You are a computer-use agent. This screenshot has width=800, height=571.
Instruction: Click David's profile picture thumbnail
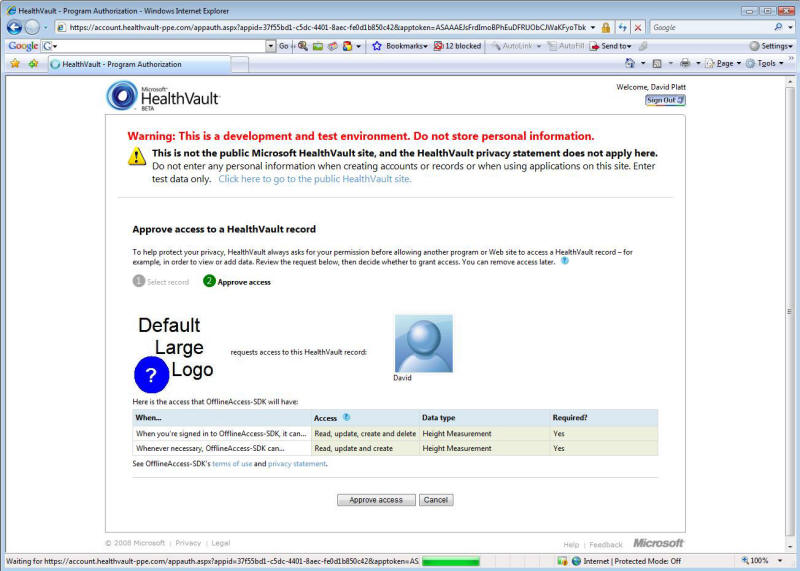coord(423,343)
